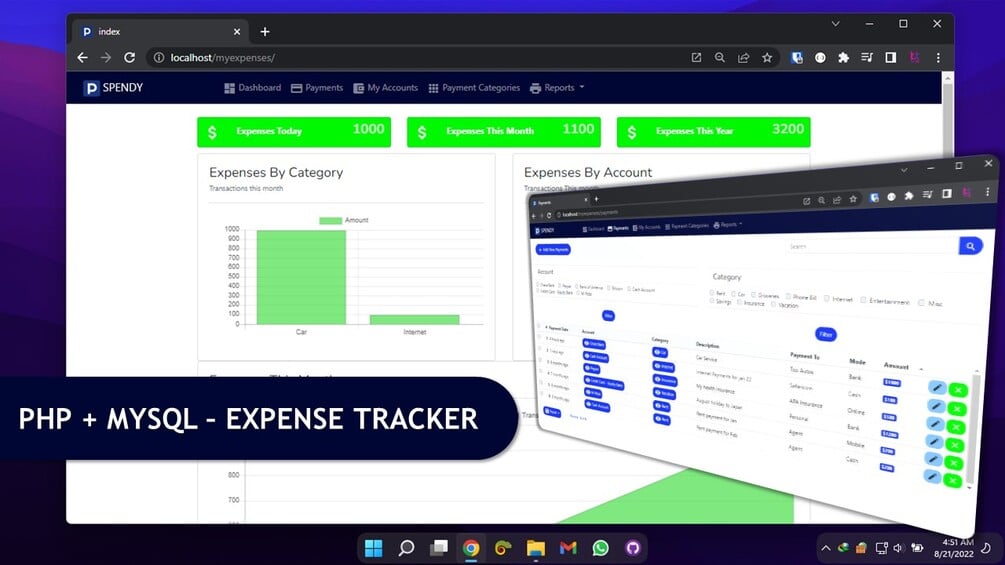1005x565 pixels.
Task: Open File Explorer from the taskbar
Action: point(536,548)
